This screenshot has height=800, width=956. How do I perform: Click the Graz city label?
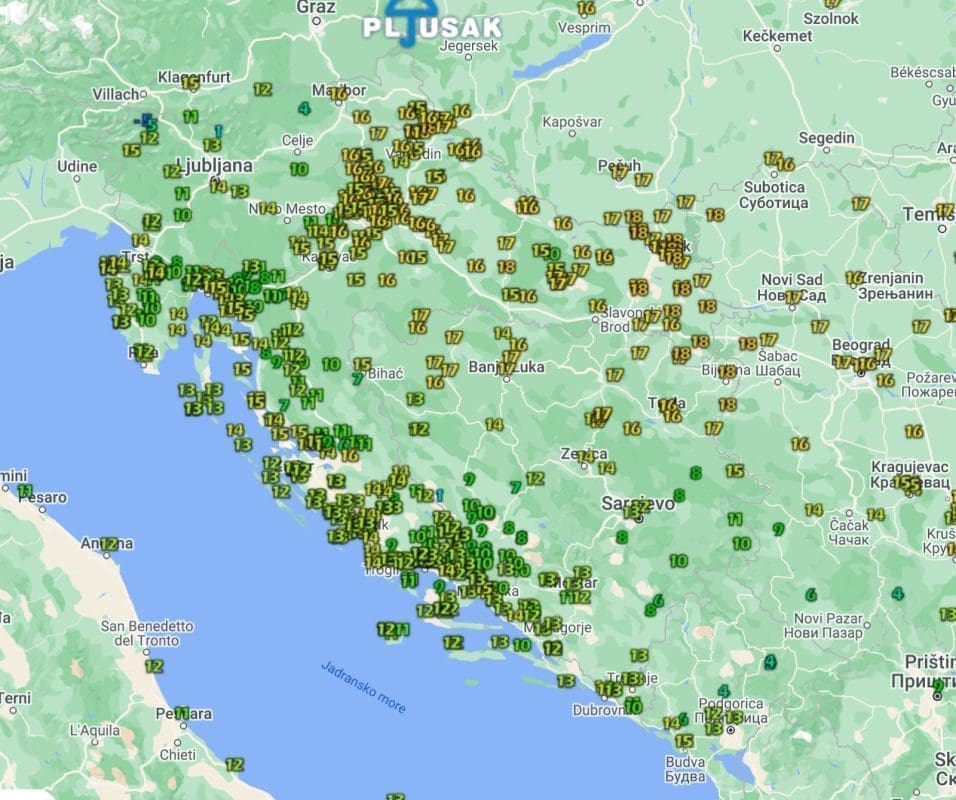click(316, 7)
